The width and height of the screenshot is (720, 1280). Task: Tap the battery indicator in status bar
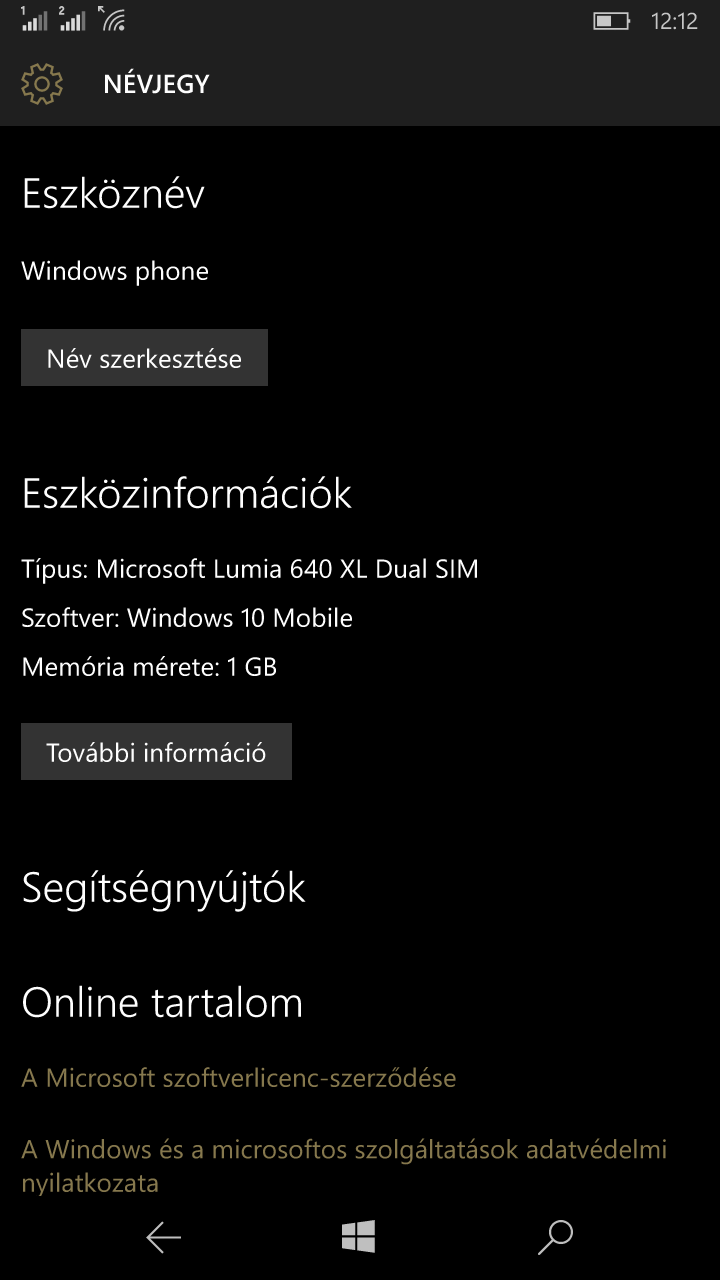[x=611, y=20]
